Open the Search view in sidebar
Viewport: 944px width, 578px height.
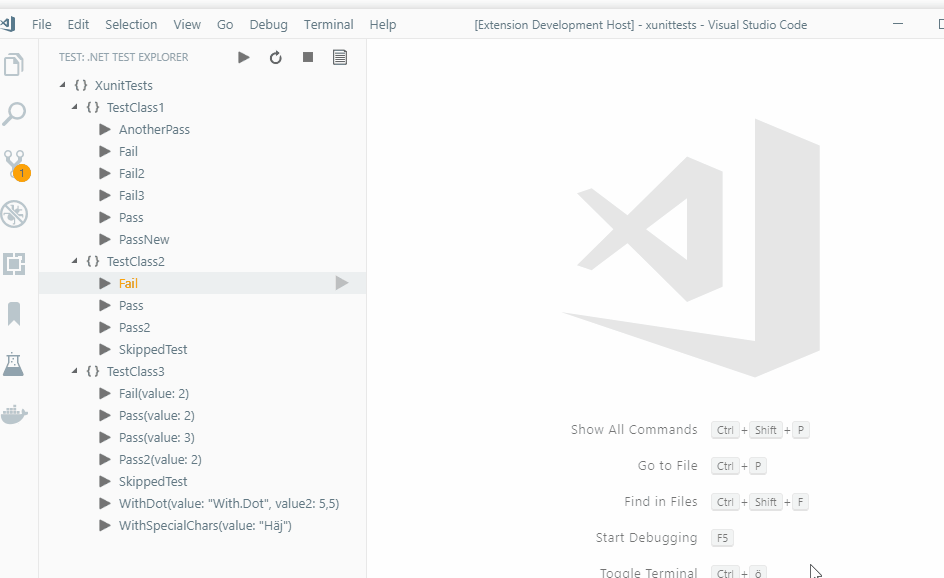[14, 114]
